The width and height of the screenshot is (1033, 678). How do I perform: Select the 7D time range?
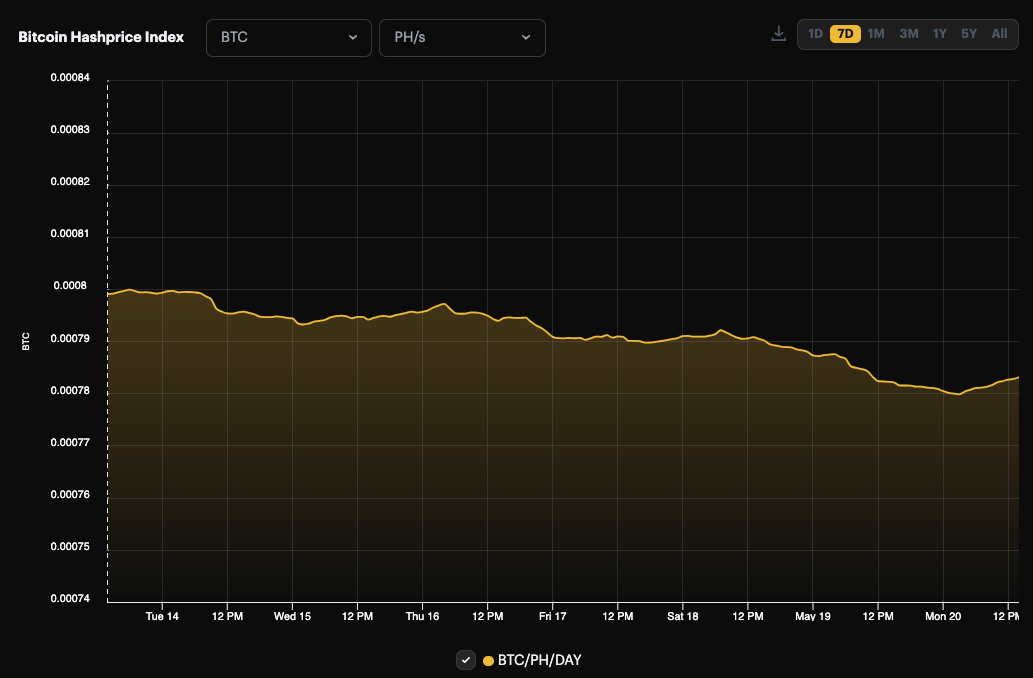pos(845,33)
